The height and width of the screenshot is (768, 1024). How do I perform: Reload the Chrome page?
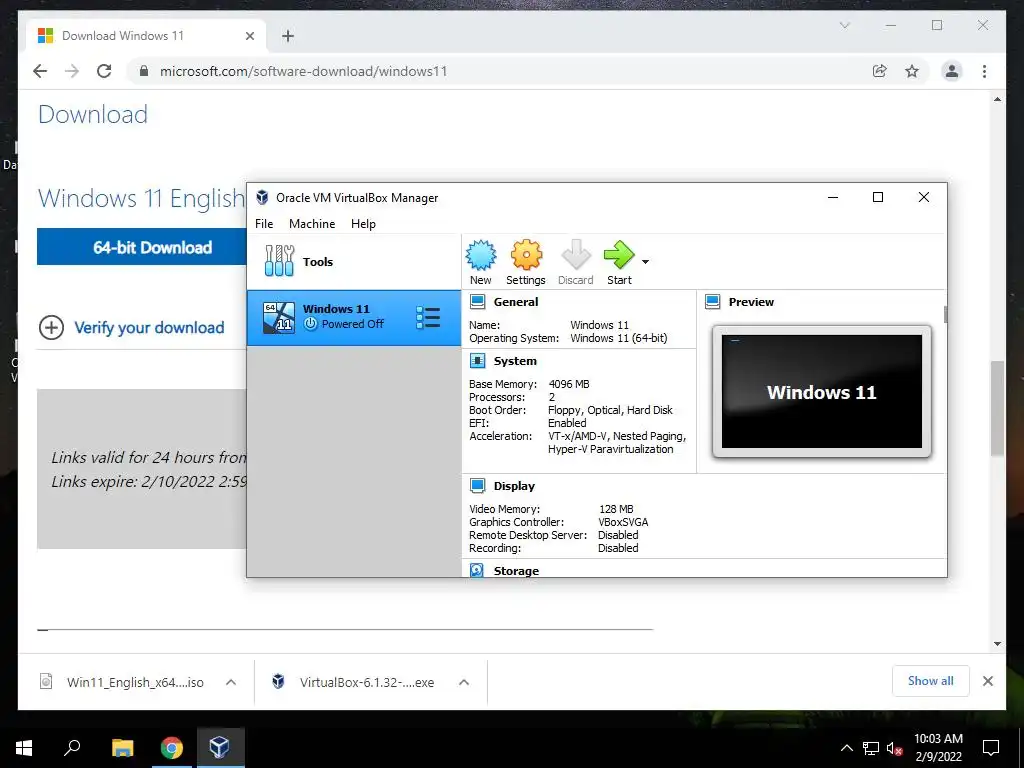pos(104,71)
